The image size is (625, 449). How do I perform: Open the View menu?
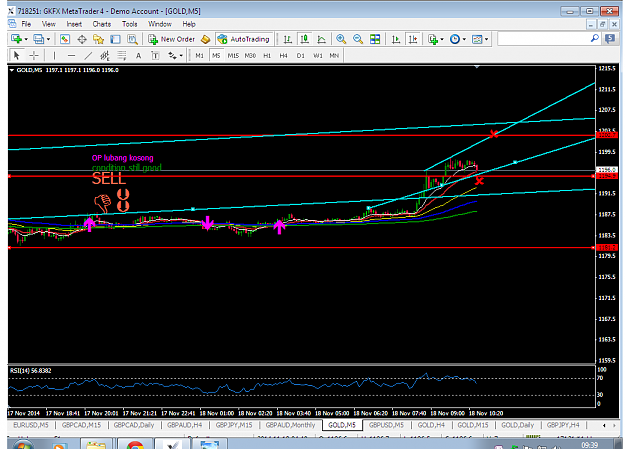coord(49,24)
